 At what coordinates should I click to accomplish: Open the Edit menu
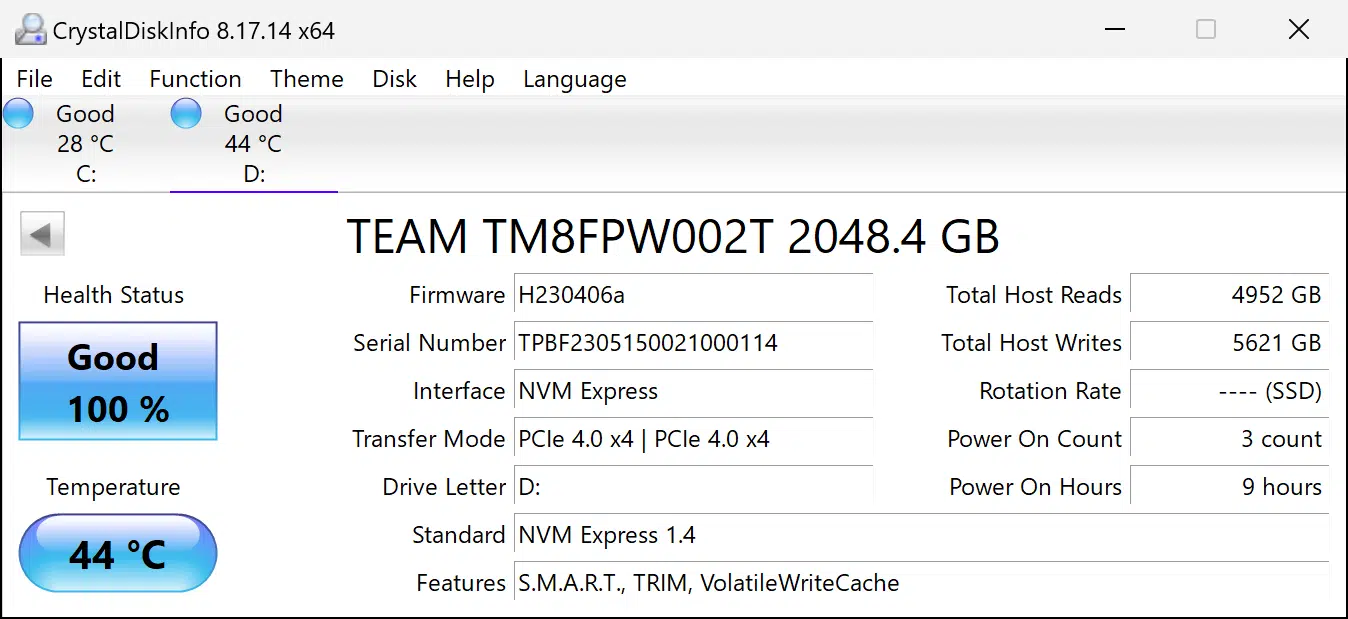(x=101, y=79)
